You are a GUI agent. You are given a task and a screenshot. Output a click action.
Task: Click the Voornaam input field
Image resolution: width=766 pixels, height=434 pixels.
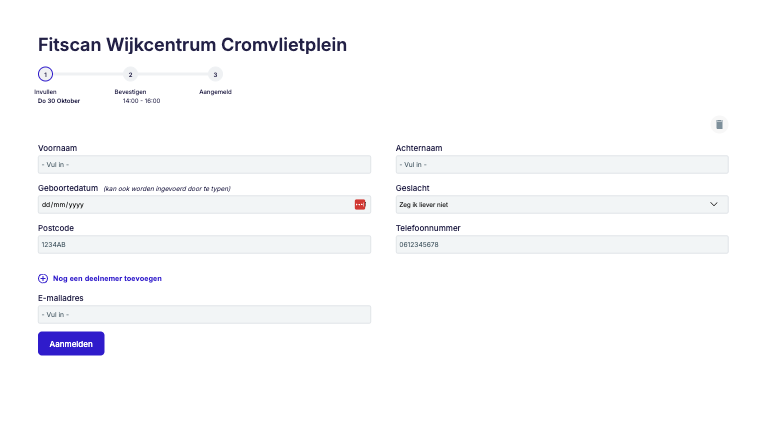(x=204, y=165)
